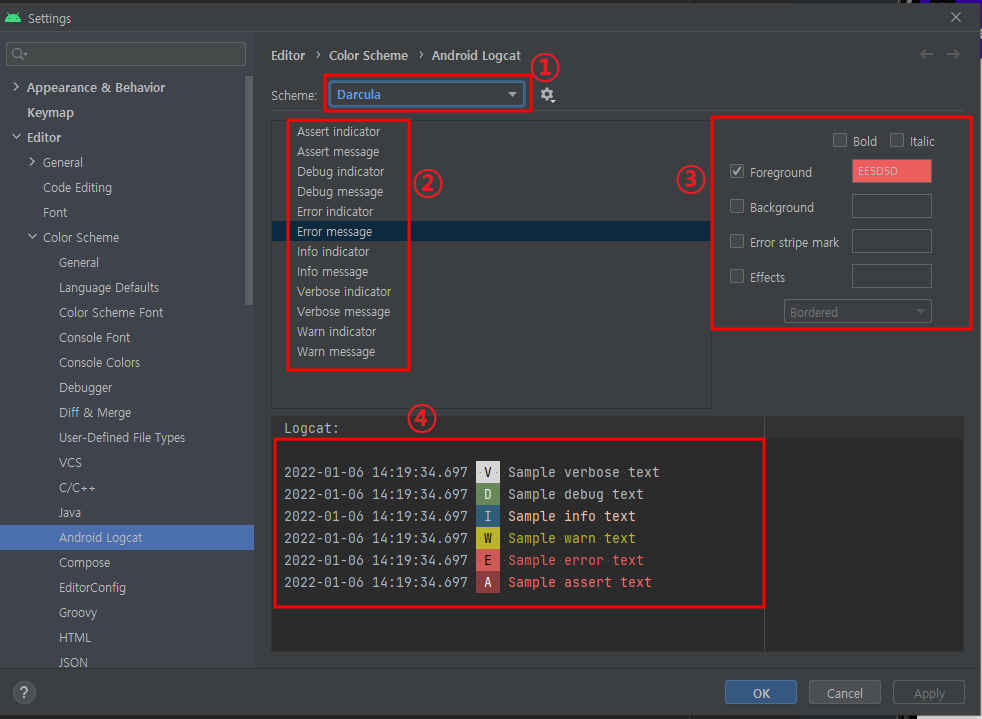Open the Keymap settings page
The width and height of the screenshot is (982, 719).
tap(50, 113)
